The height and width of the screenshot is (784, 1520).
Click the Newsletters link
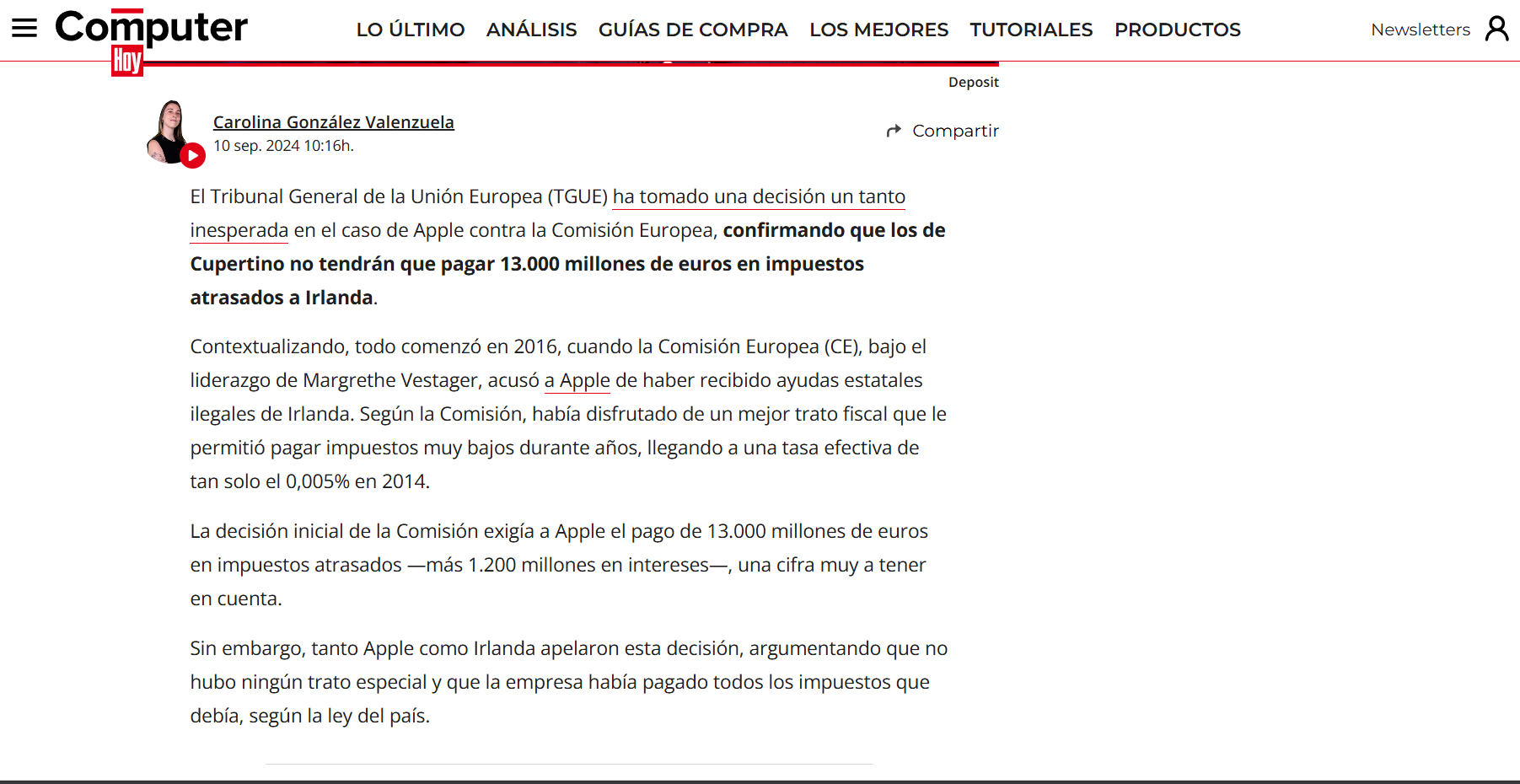pyautogui.click(x=1420, y=30)
